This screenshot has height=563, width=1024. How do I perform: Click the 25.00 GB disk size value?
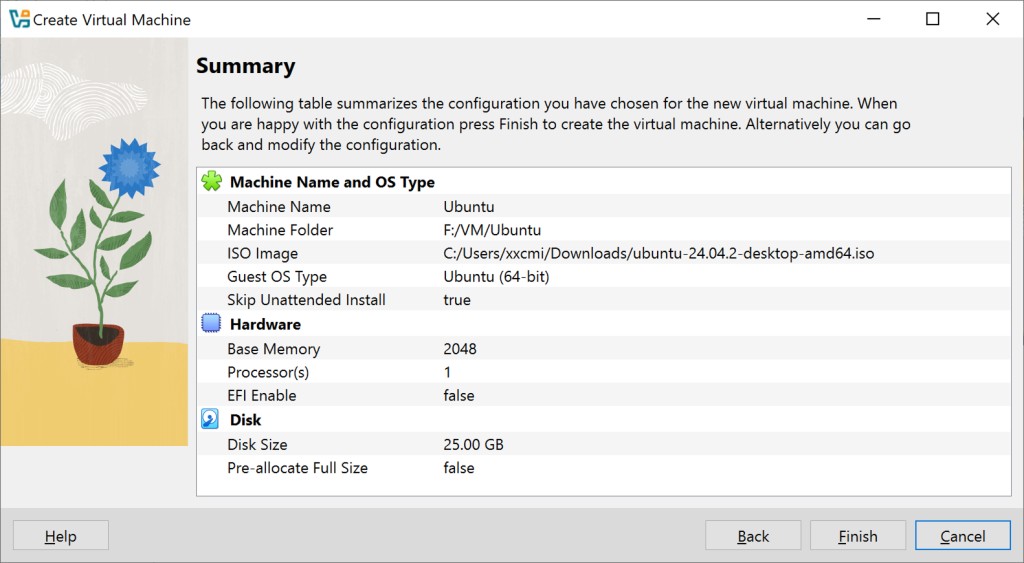pos(473,445)
